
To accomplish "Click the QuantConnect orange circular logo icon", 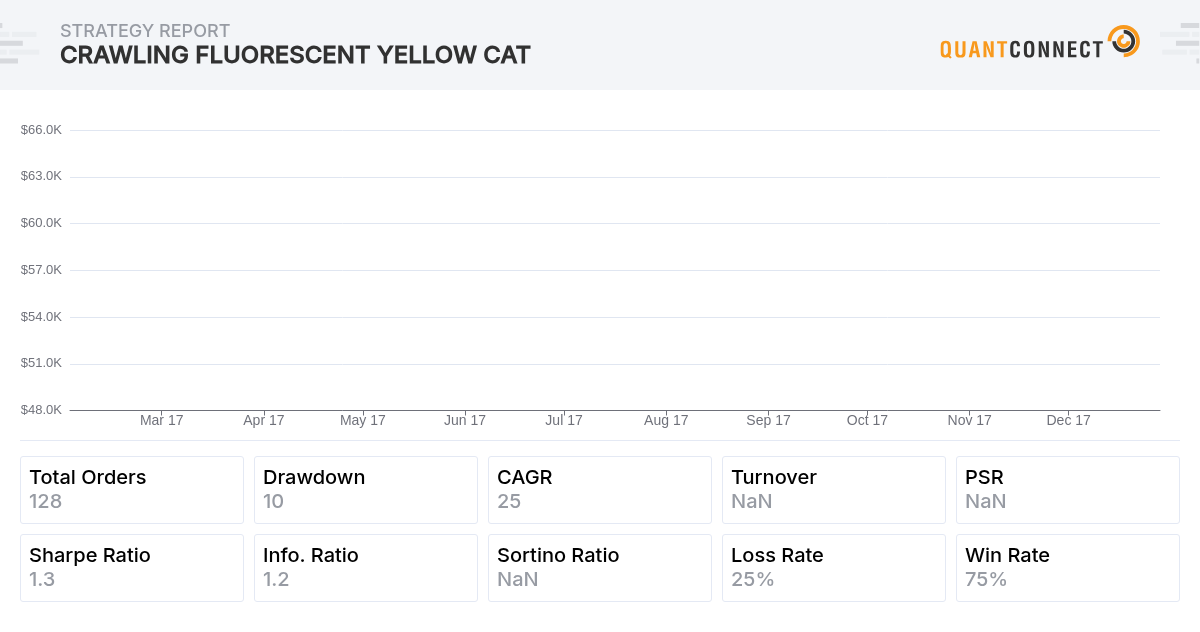I will [x=1124, y=41].
